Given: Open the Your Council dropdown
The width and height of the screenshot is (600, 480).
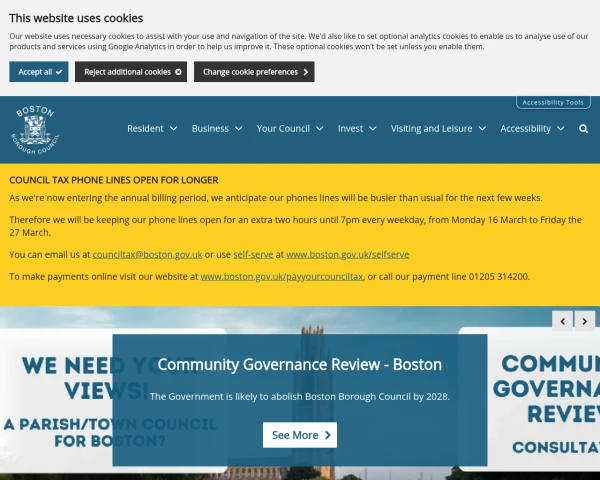Looking at the screenshot, I should click(290, 129).
